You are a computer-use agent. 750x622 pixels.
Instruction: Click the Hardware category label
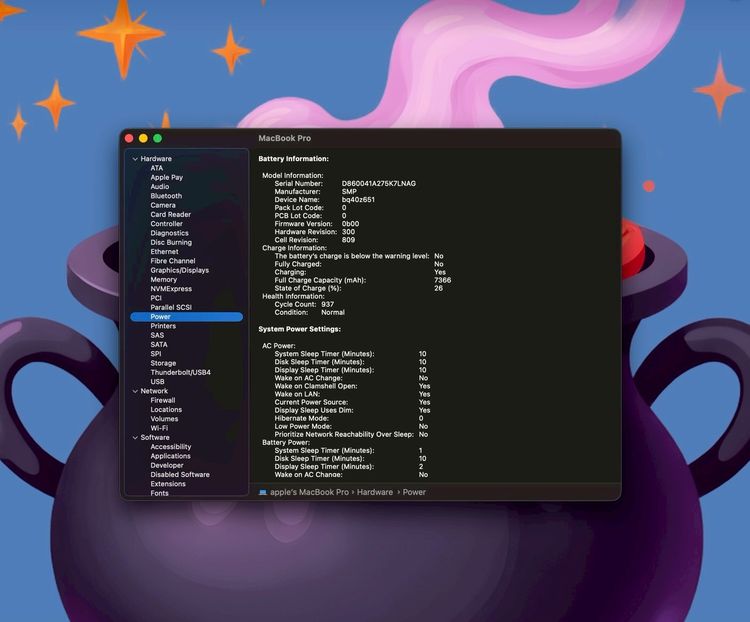click(x=156, y=159)
